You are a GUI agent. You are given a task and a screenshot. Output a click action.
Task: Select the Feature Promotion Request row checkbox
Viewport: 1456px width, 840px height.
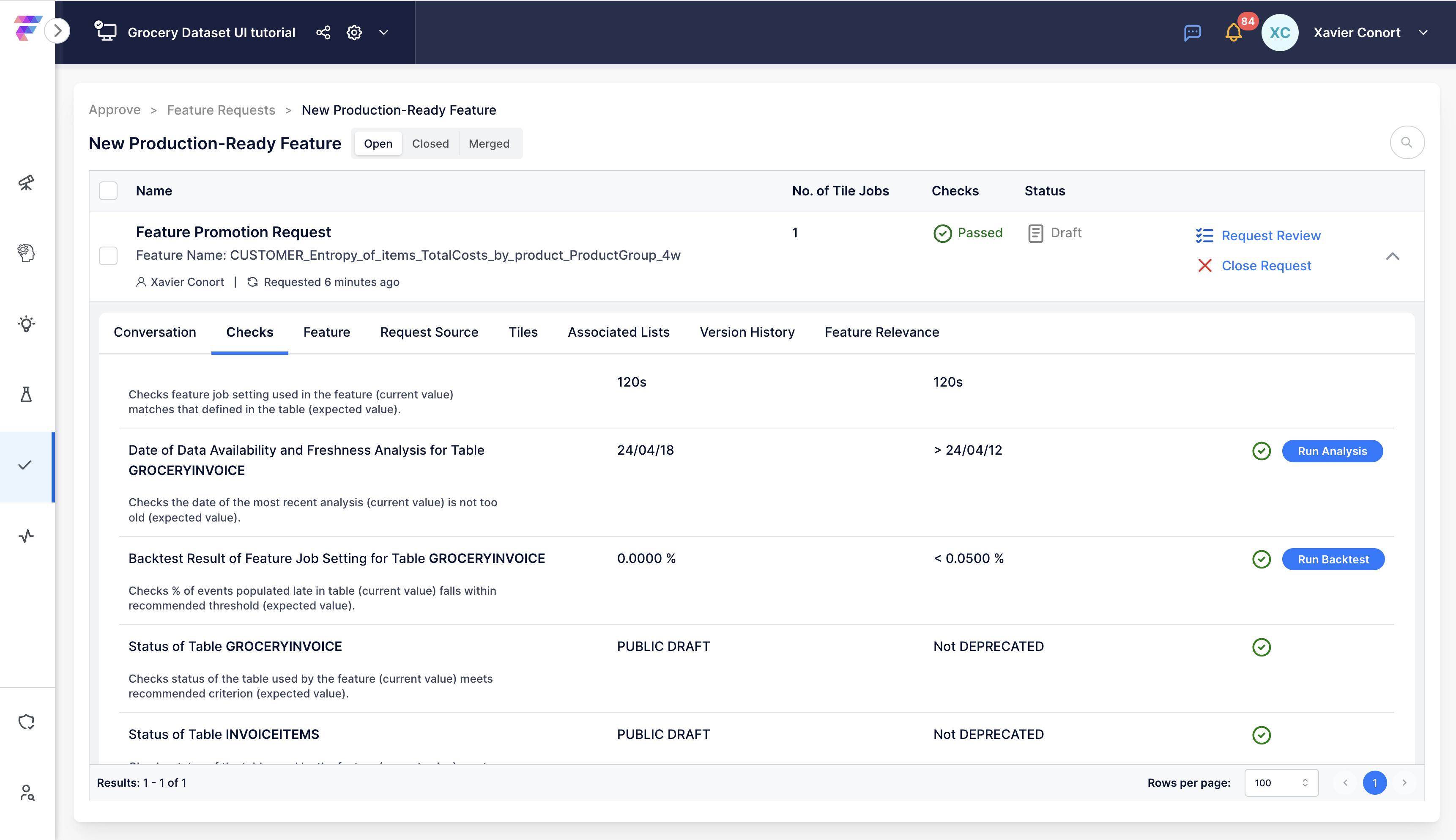tap(108, 255)
